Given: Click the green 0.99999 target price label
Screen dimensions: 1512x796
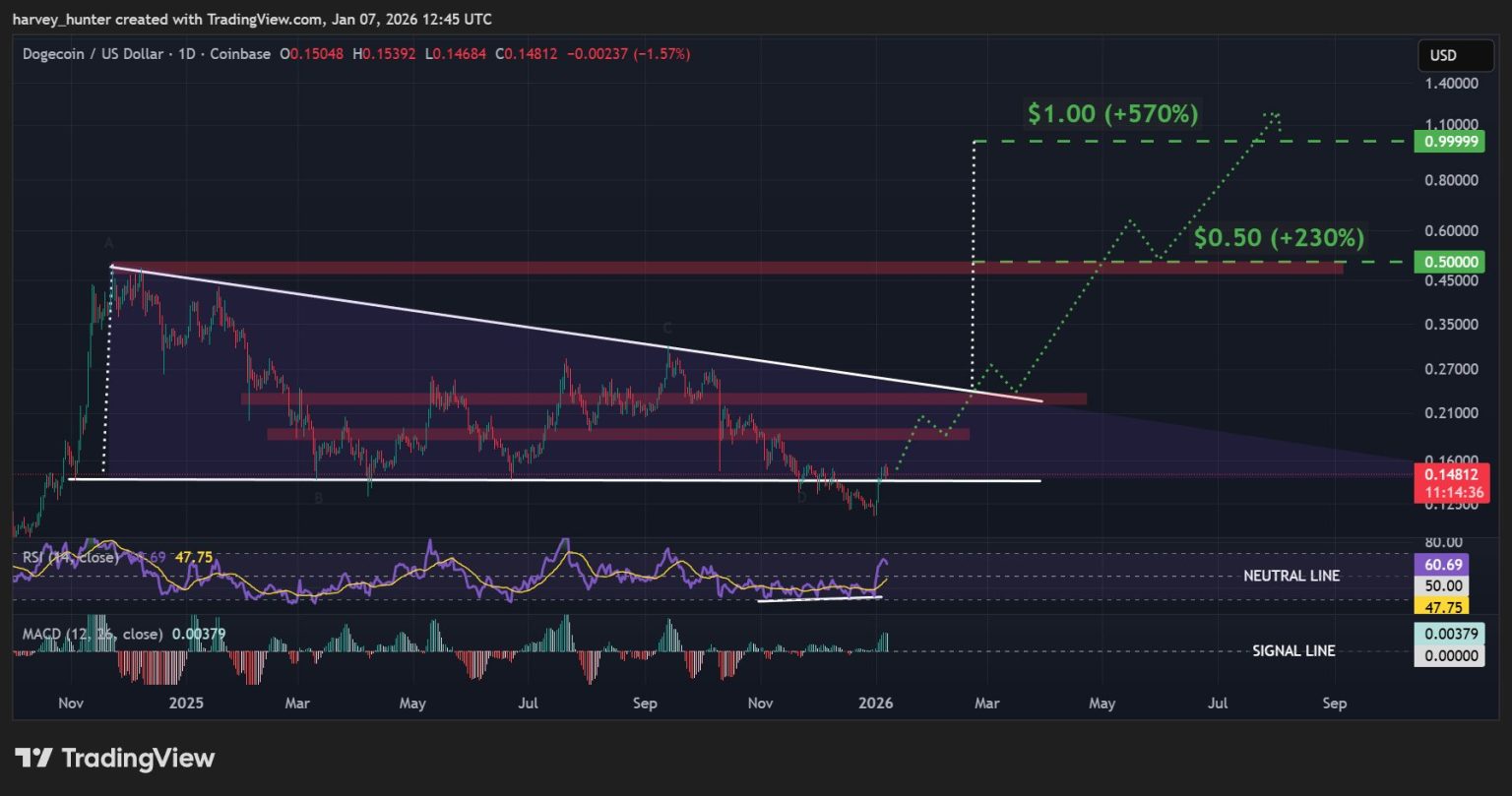Looking at the screenshot, I should click(x=1449, y=141).
